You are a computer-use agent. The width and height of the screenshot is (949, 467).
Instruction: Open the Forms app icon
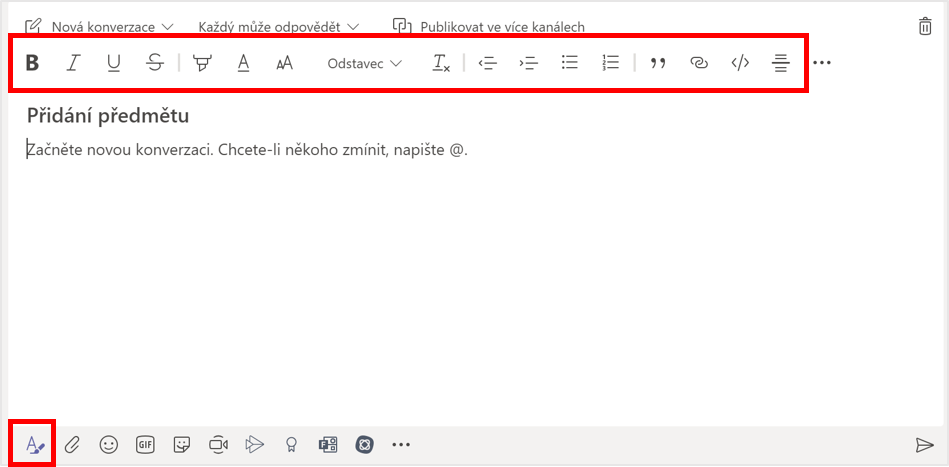click(x=327, y=445)
